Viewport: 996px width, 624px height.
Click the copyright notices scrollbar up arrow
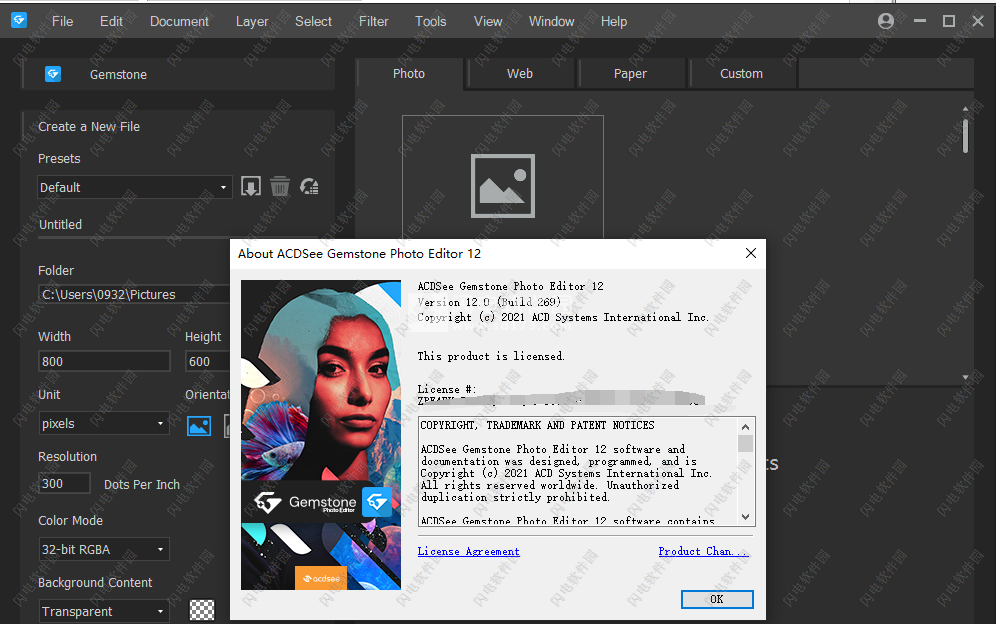[x=746, y=426]
